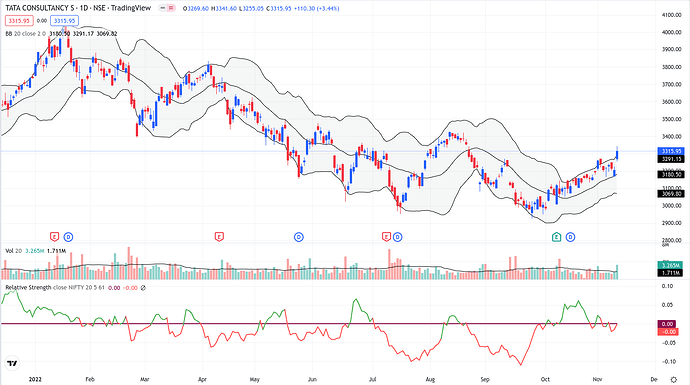Click the low value L3255.05
The image size is (690, 385).
coord(251,8)
